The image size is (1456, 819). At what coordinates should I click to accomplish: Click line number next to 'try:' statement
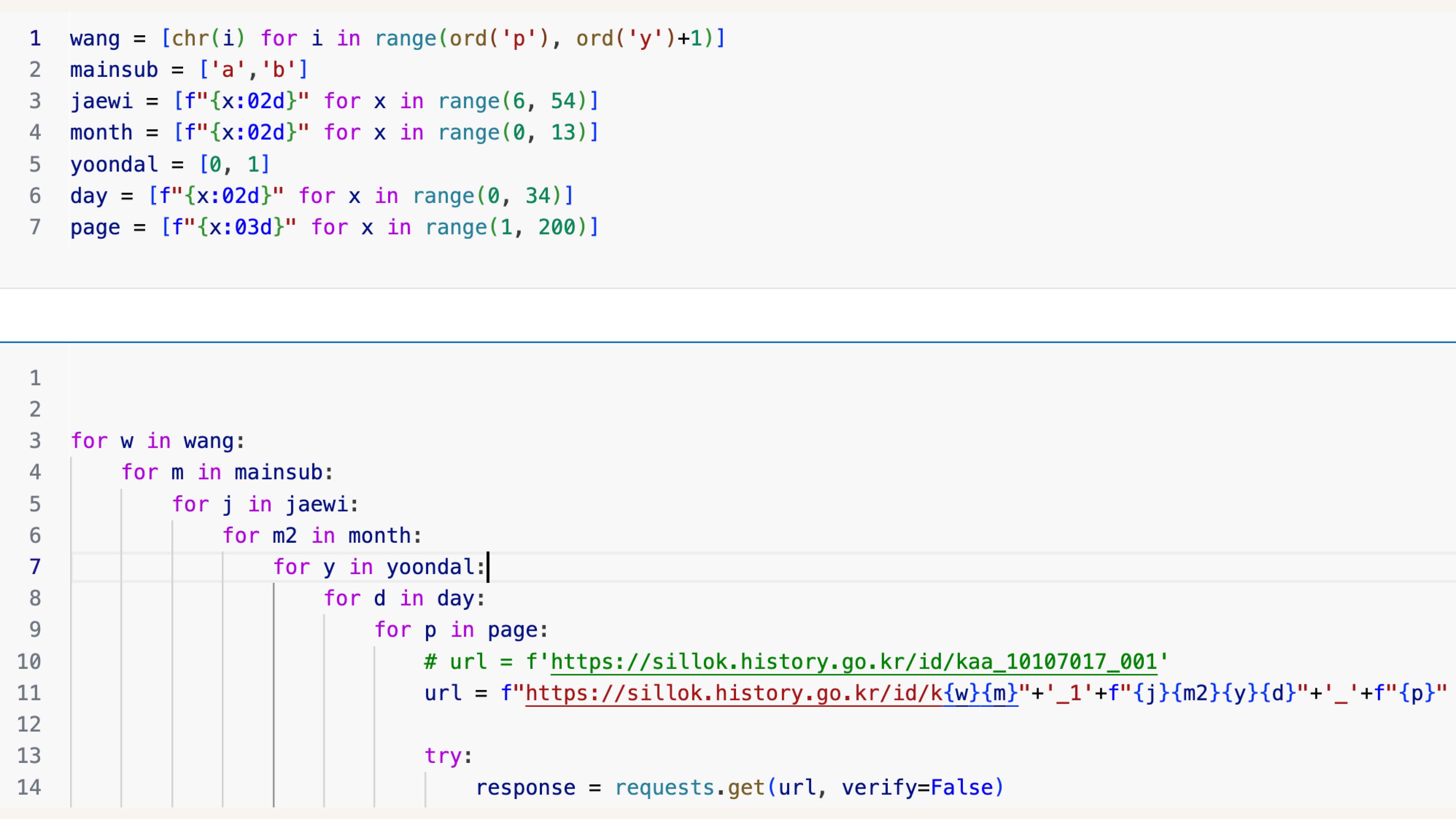tap(29, 756)
